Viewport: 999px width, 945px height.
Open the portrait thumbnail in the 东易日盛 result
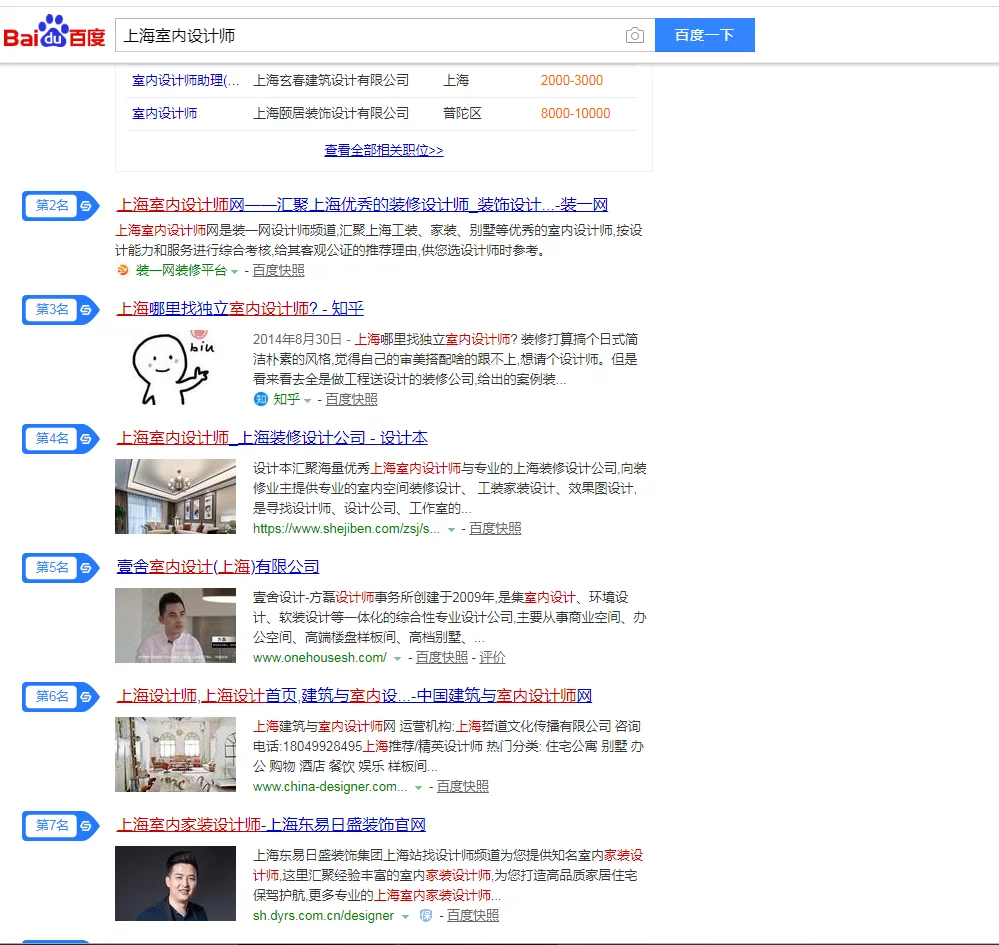pyautogui.click(x=175, y=883)
